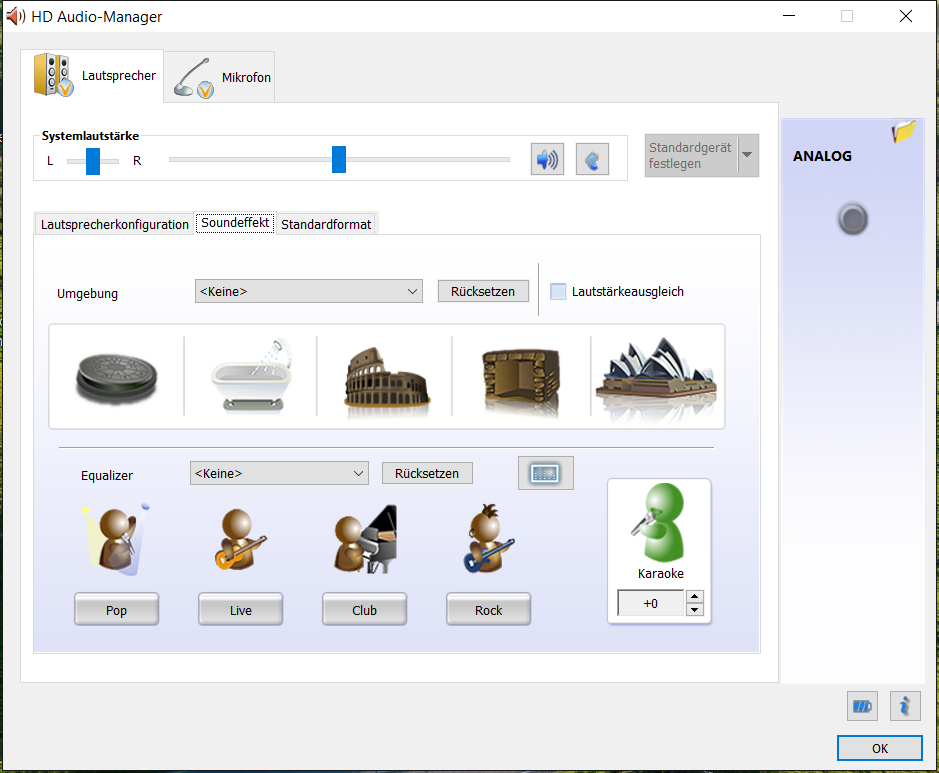Expand the Standardgerät festlegen dropdown arrow
939x773 pixels.
click(x=747, y=155)
